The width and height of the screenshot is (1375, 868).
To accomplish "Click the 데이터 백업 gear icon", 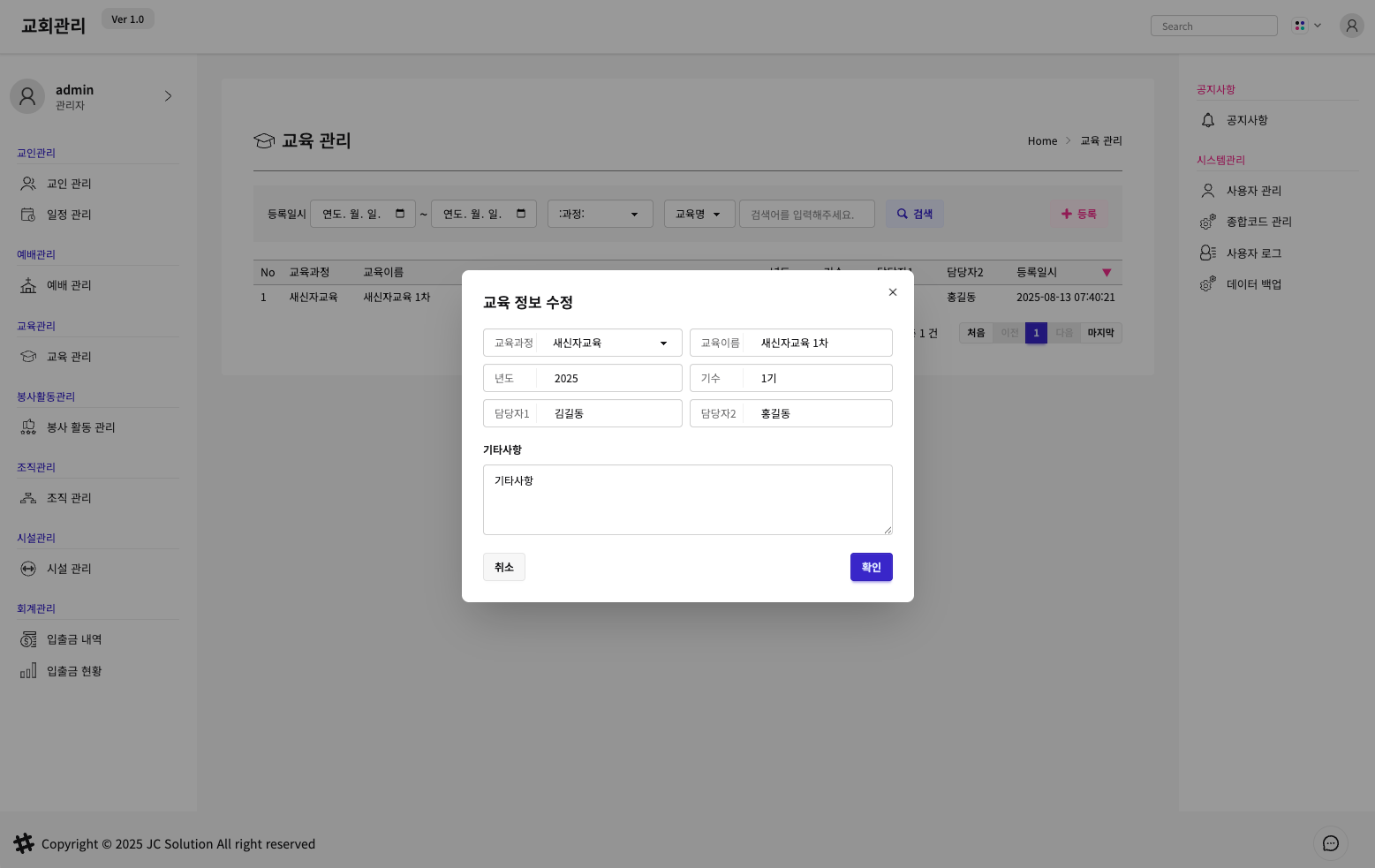I will (x=1208, y=284).
